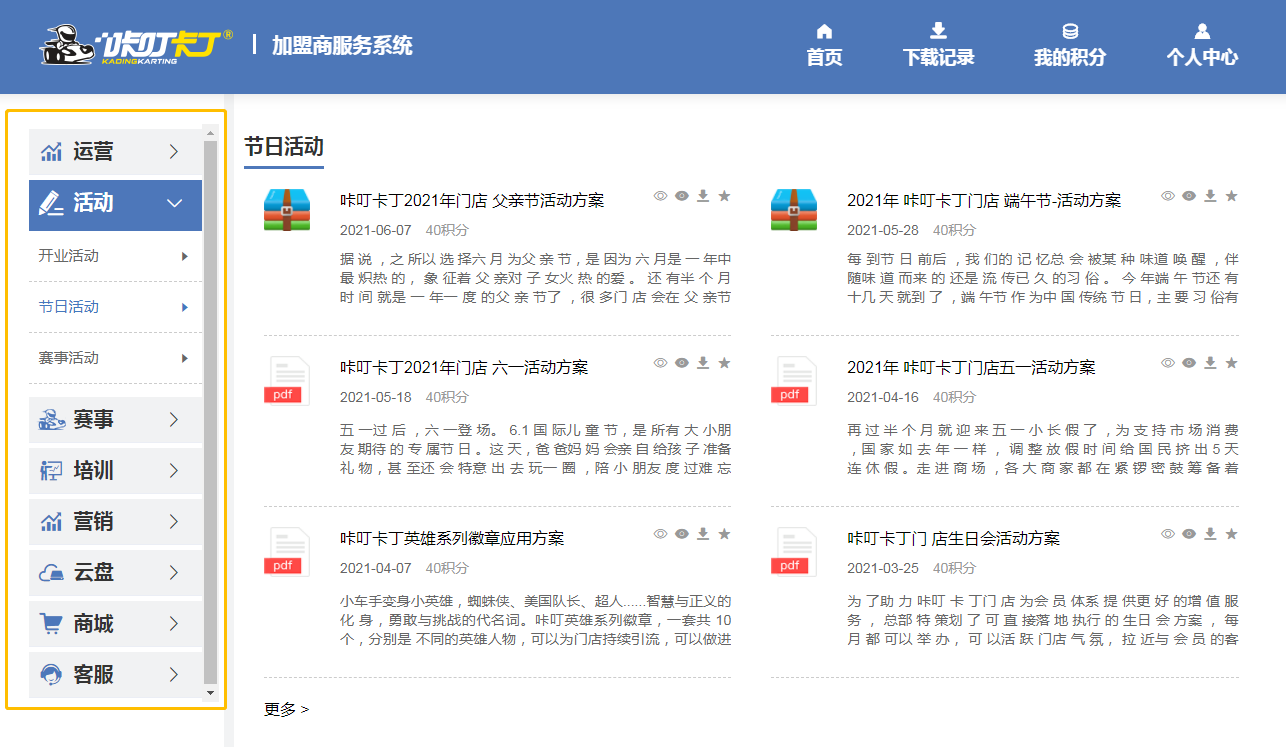The image size is (1286, 747).
Task: Star the 父亲节活动方案 entry
Action: pos(724,196)
